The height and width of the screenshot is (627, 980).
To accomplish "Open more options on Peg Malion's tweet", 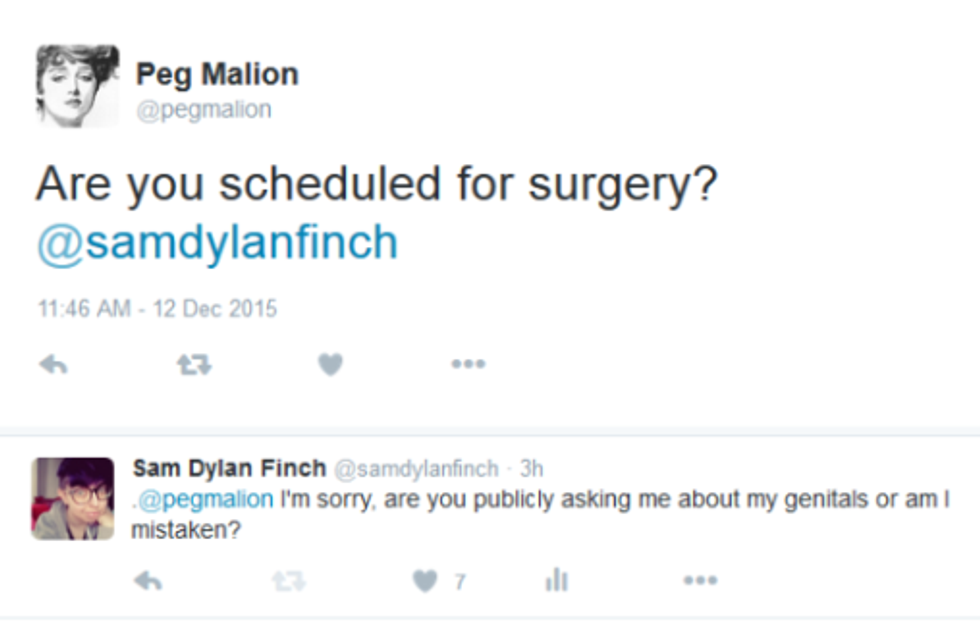I will click(468, 365).
